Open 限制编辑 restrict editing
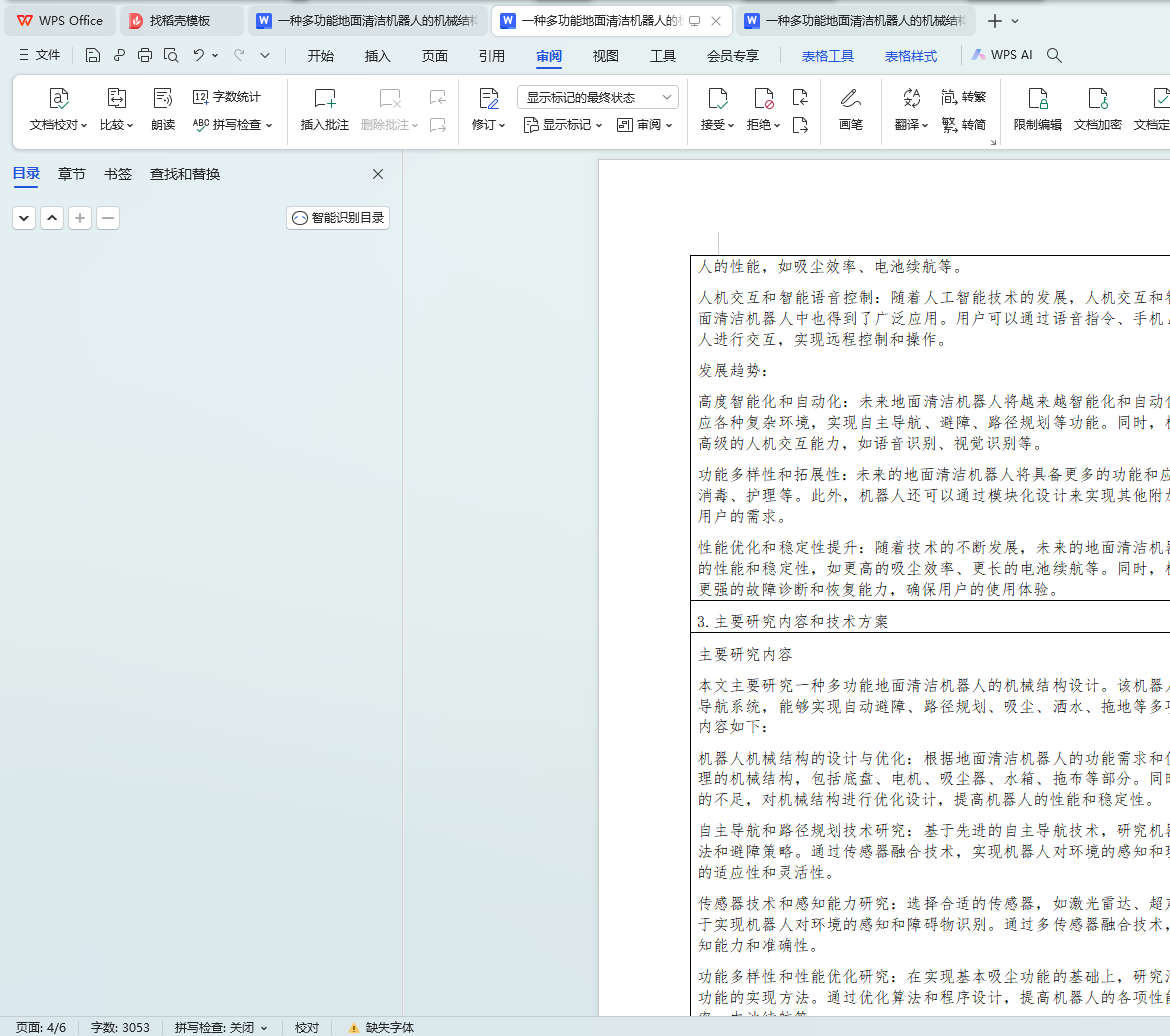 click(x=1037, y=109)
